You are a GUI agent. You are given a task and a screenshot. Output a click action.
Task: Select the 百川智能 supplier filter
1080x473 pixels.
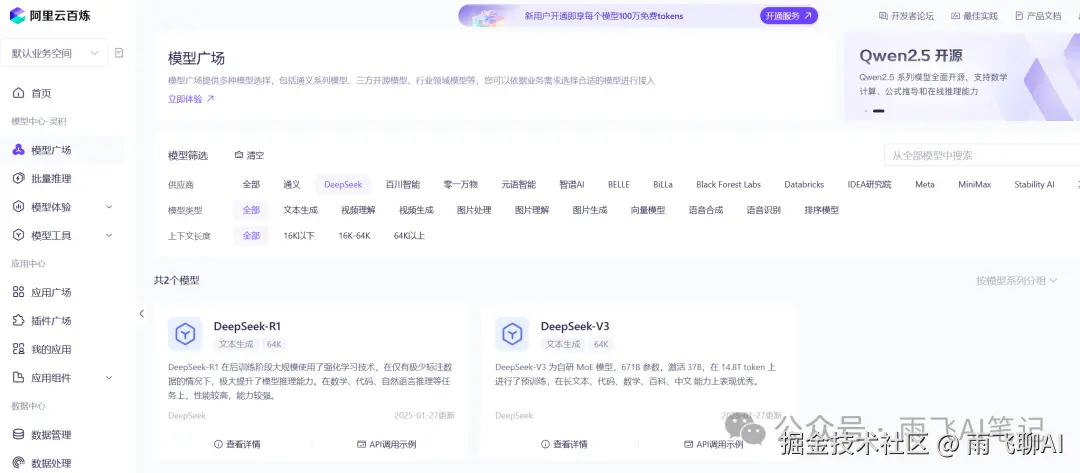click(403, 185)
